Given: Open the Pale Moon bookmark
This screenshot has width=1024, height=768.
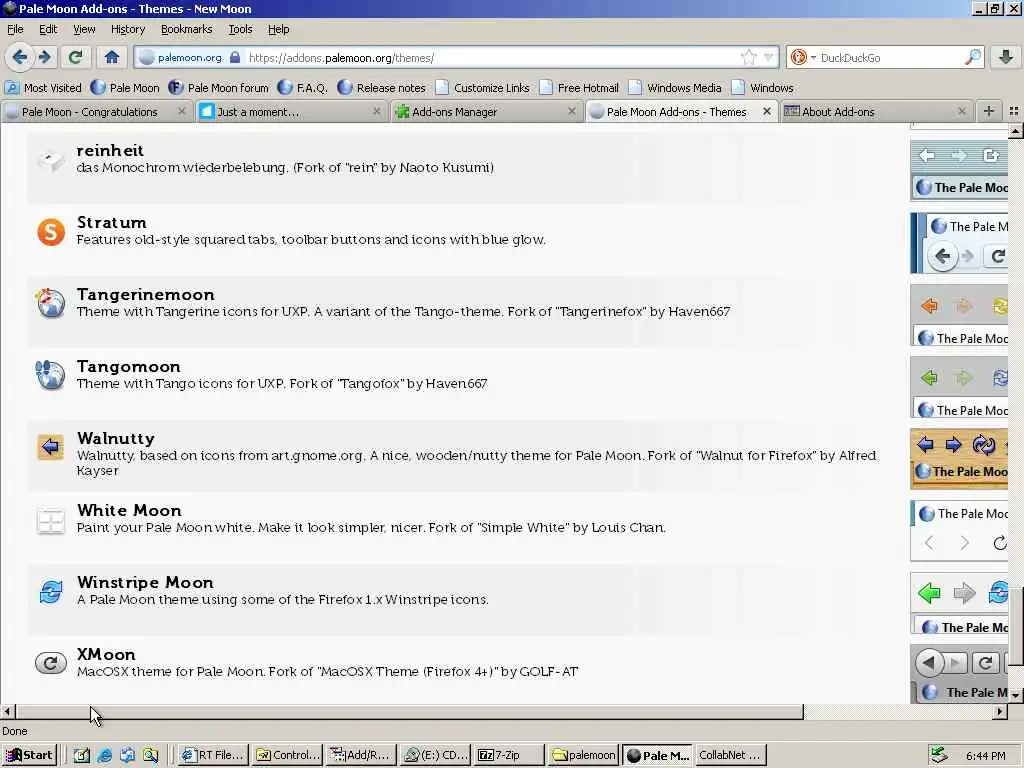Looking at the screenshot, I should click(x=125, y=88).
